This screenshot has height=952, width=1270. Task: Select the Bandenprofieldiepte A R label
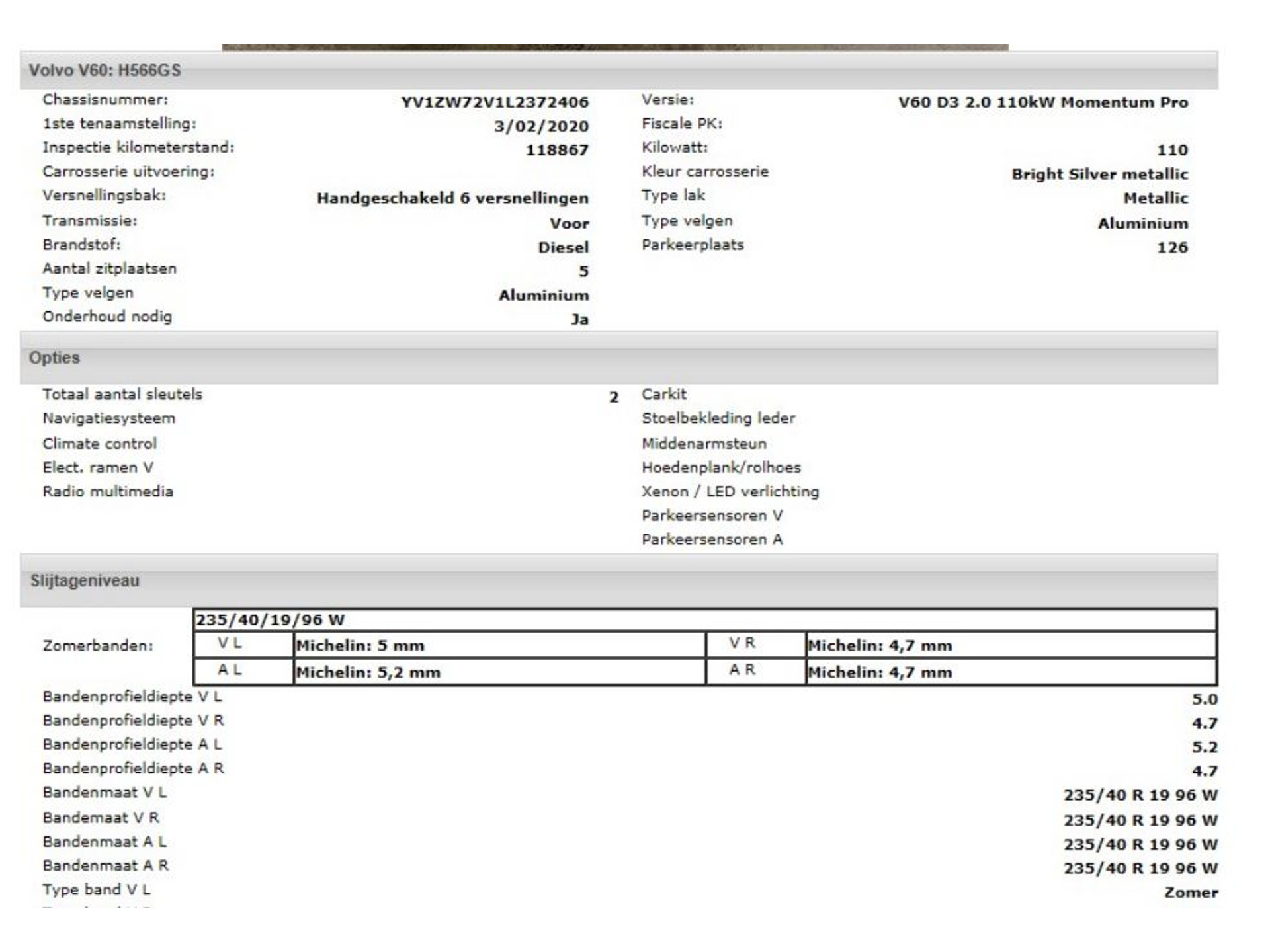coord(133,768)
